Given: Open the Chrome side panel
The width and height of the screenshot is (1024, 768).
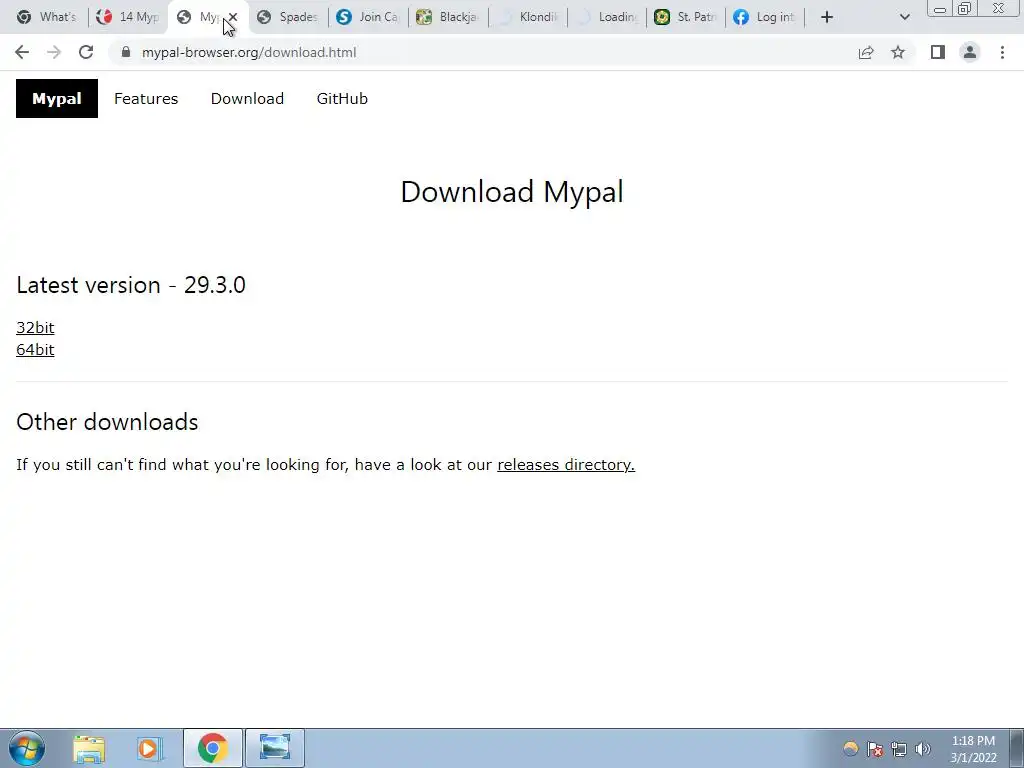Looking at the screenshot, I should [x=938, y=52].
